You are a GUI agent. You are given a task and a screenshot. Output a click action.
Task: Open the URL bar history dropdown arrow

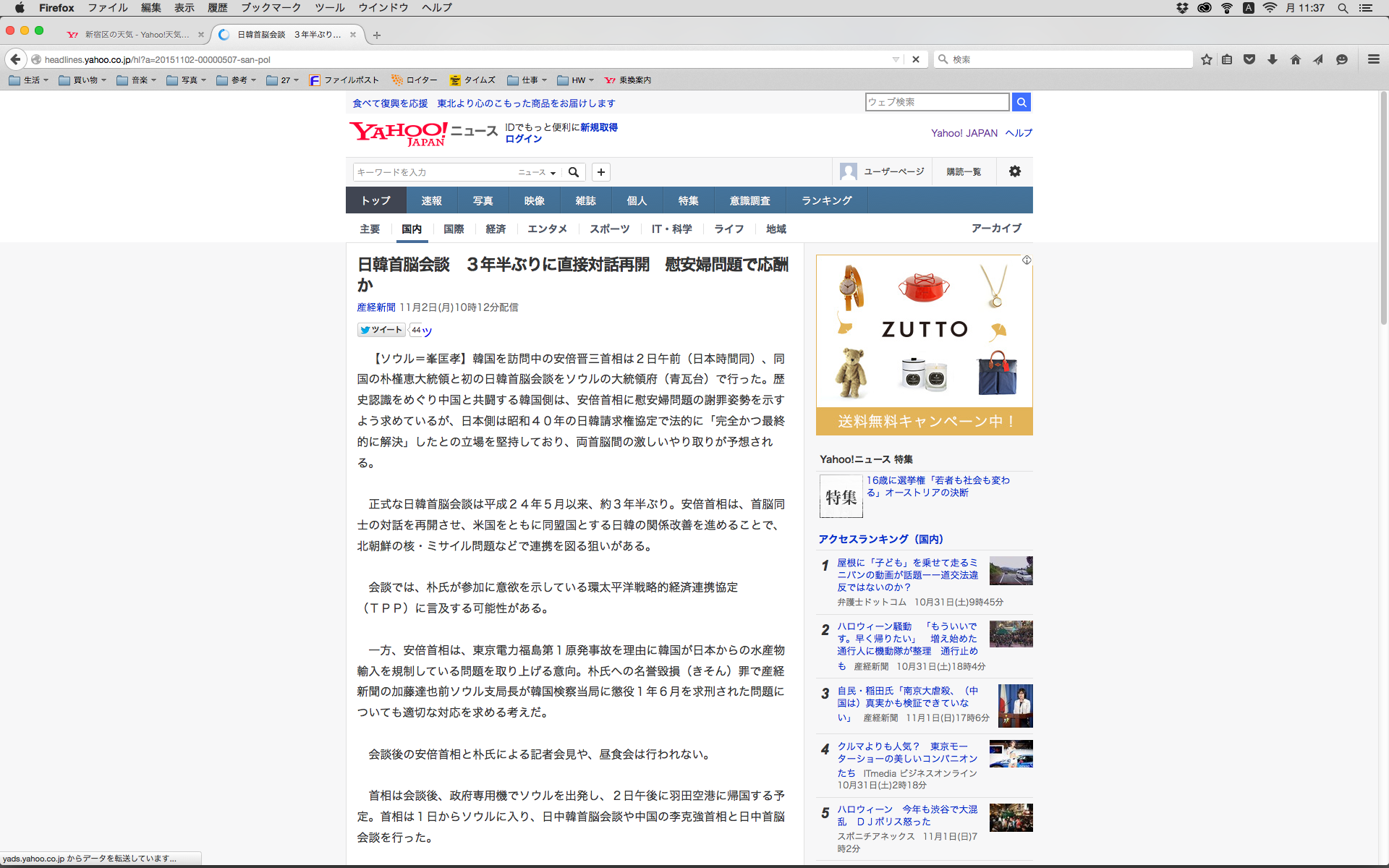(x=896, y=59)
